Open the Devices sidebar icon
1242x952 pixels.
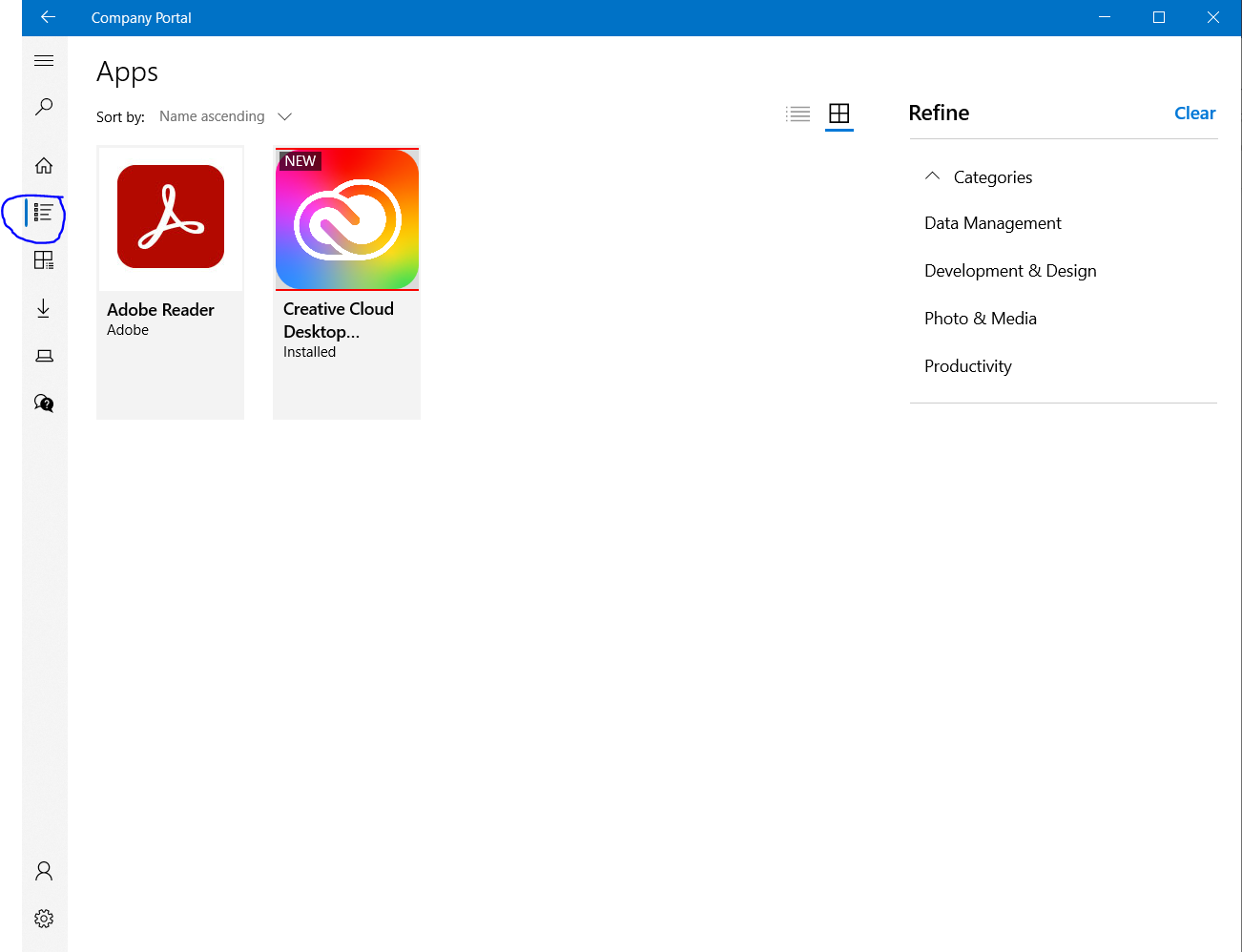[44, 356]
